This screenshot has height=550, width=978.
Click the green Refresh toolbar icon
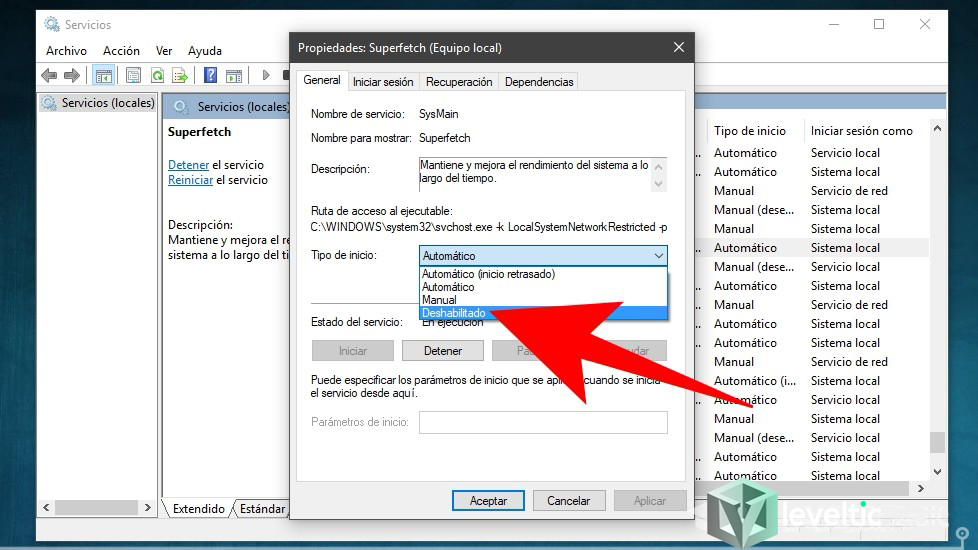[x=157, y=75]
